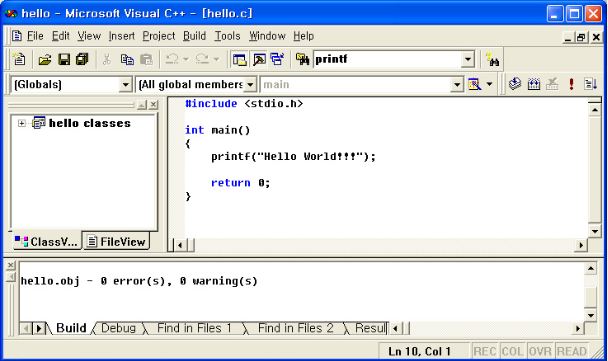Run the program with red exclamation icon

pyautogui.click(x=571, y=84)
